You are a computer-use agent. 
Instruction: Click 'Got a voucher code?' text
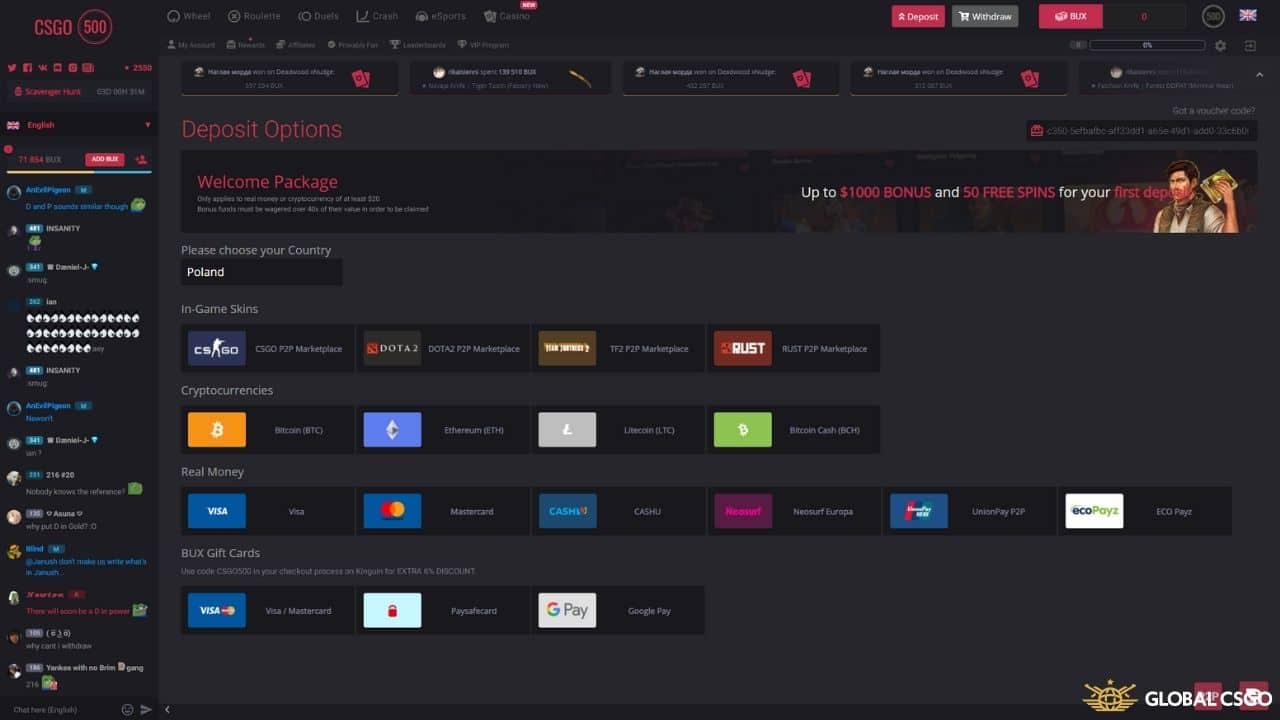(x=1214, y=111)
